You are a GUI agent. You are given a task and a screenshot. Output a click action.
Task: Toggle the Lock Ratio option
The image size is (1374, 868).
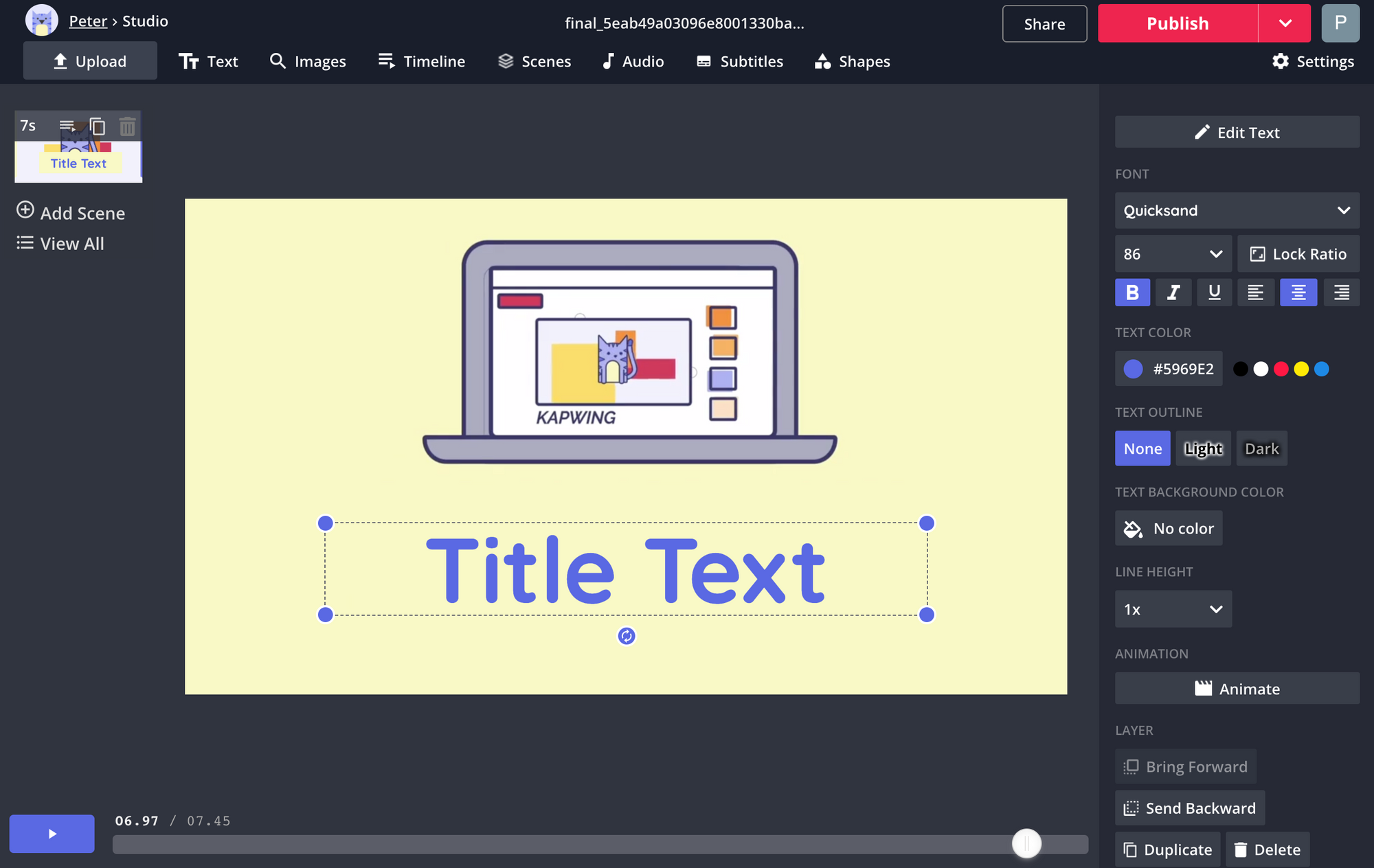[1298, 254]
